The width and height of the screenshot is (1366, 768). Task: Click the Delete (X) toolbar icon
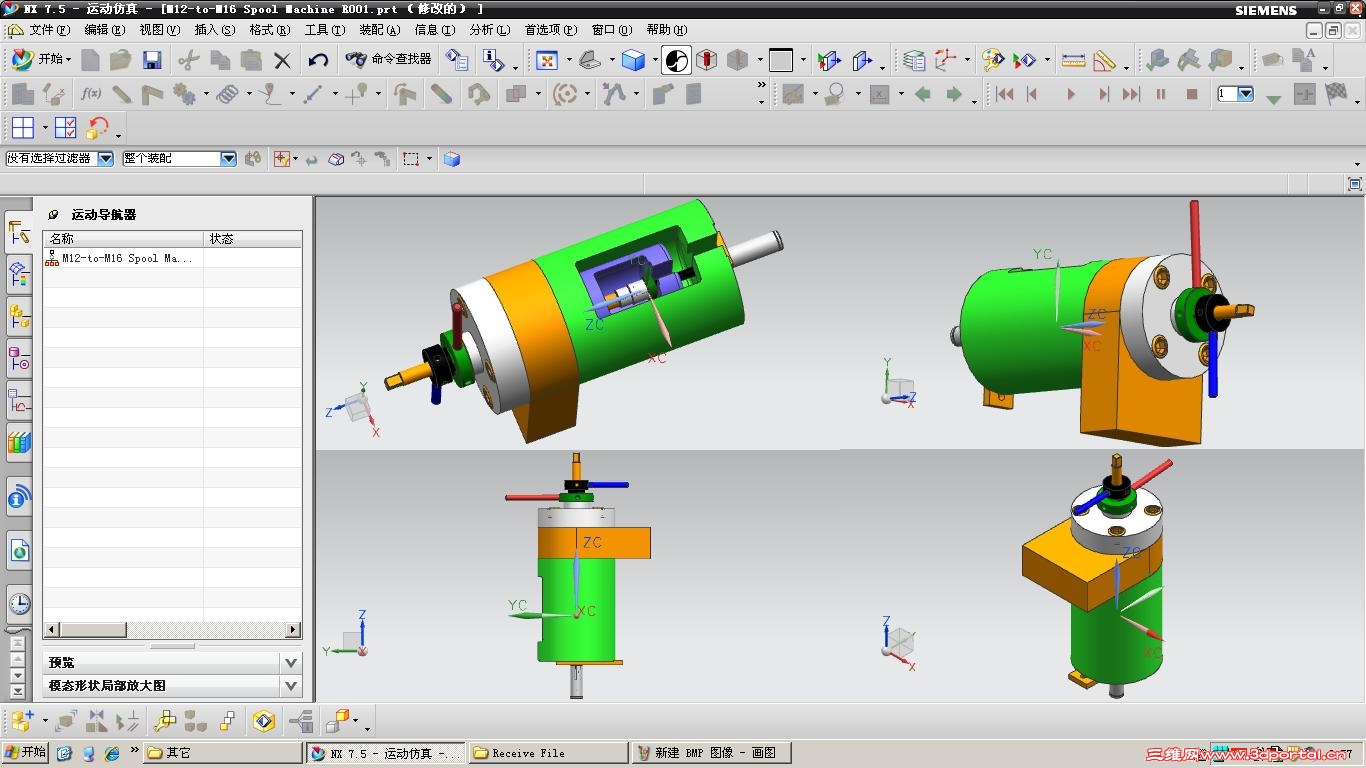[x=282, y=60]
